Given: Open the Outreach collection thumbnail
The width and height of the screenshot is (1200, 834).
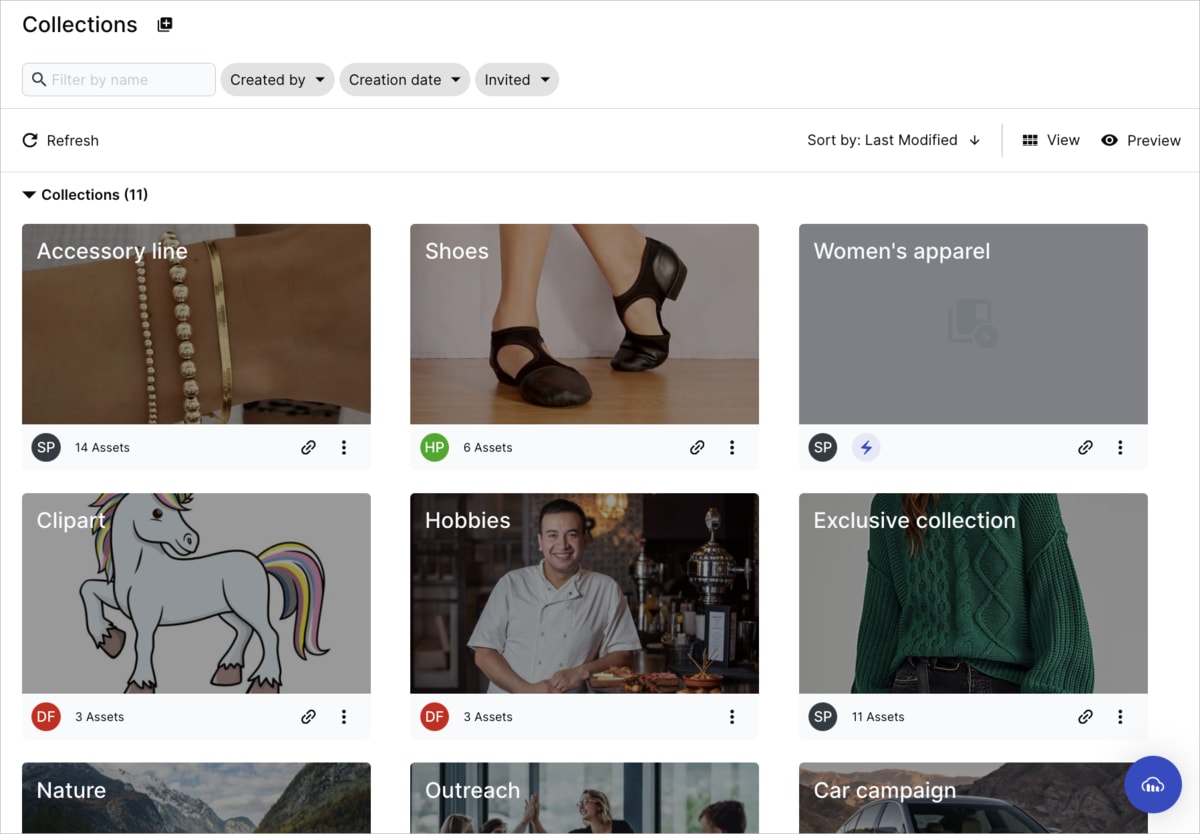Looking at the screenshot, I should click(584, 798).
